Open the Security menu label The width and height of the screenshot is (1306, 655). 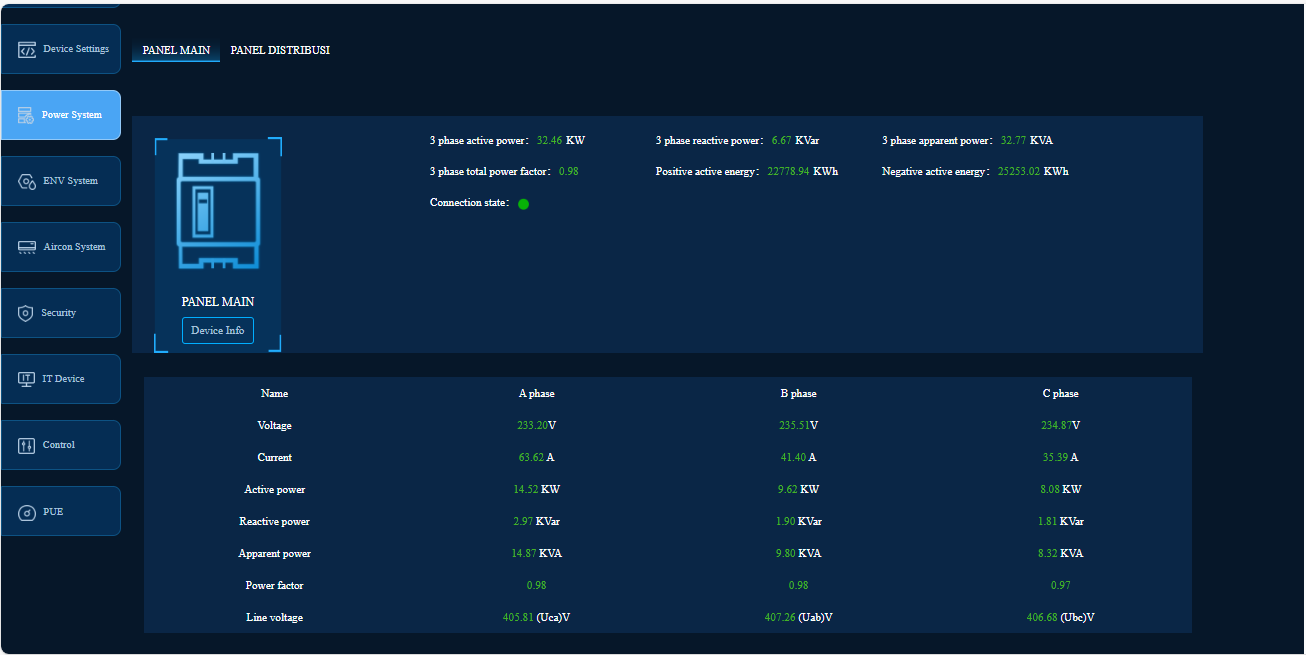(x=58, y=313)
